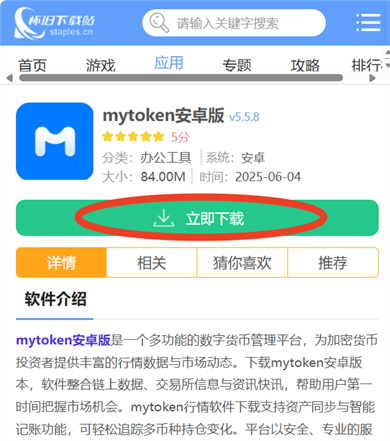Click the mytoken安卓版 link in description
This screenshot has height=441, width=390.
[63, 340]
